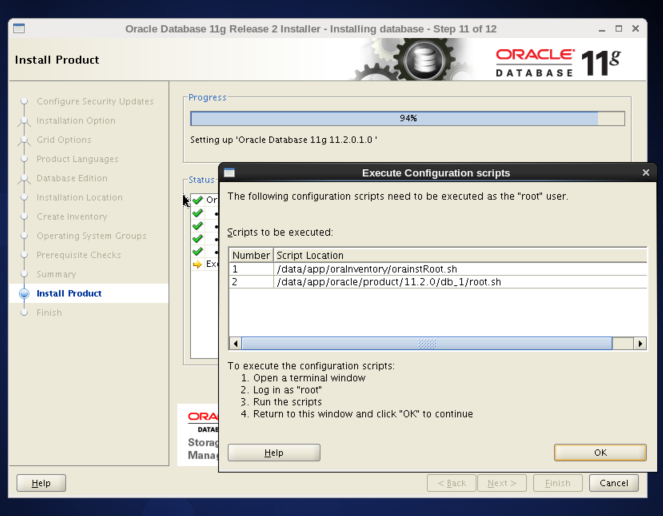
Task: Click number cell 1 in scripts table
Action: click(x=251, y=269)
